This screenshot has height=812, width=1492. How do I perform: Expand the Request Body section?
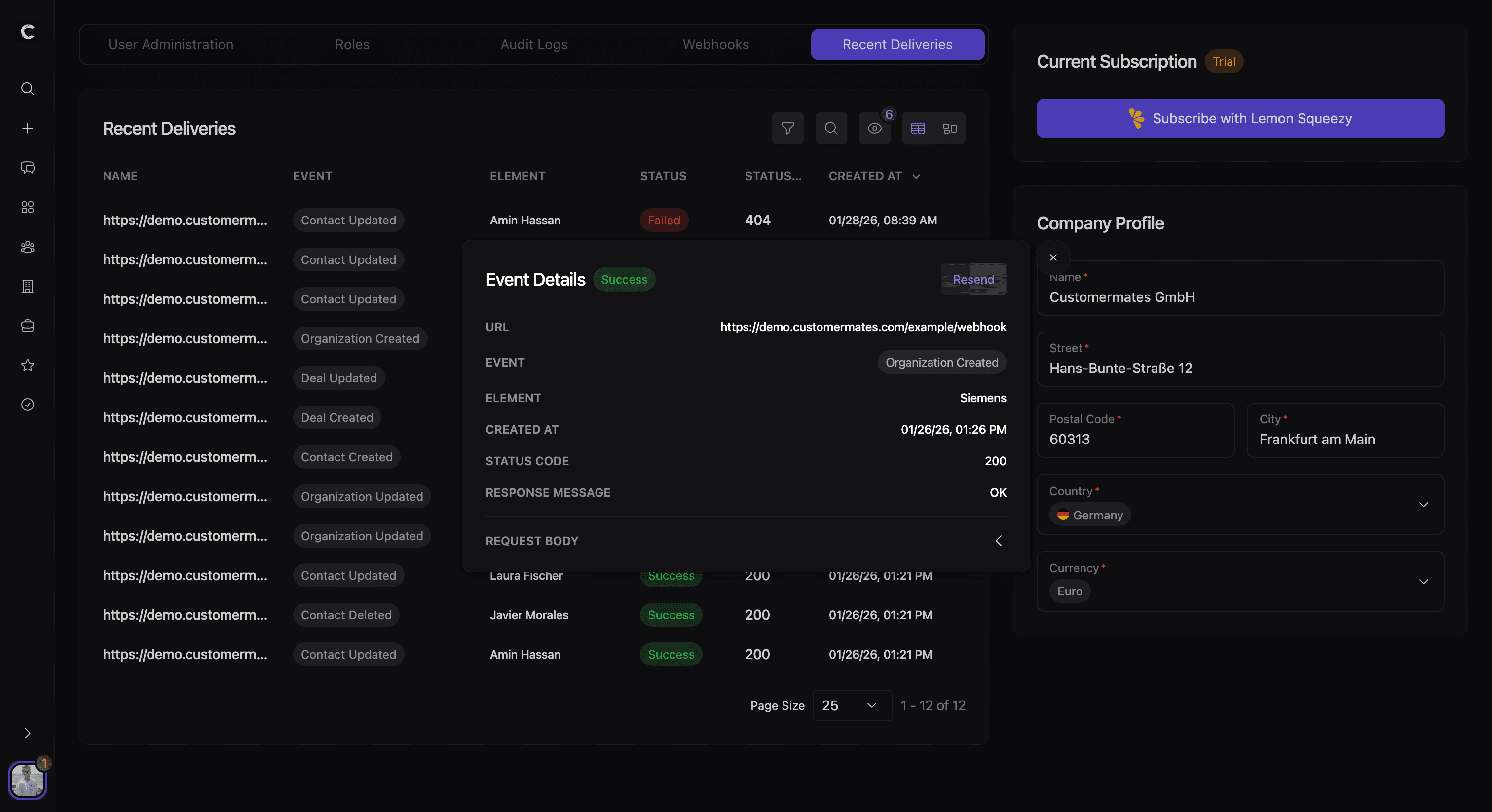998,540
